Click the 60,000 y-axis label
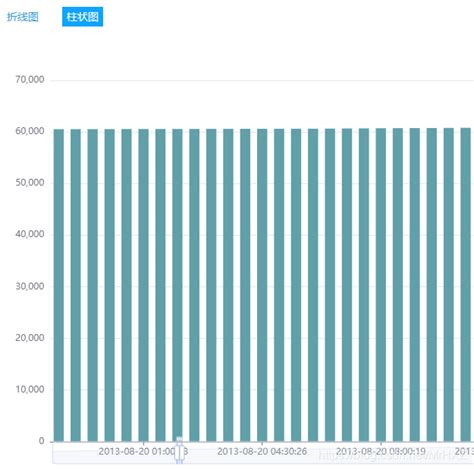 tap(30, 131)
